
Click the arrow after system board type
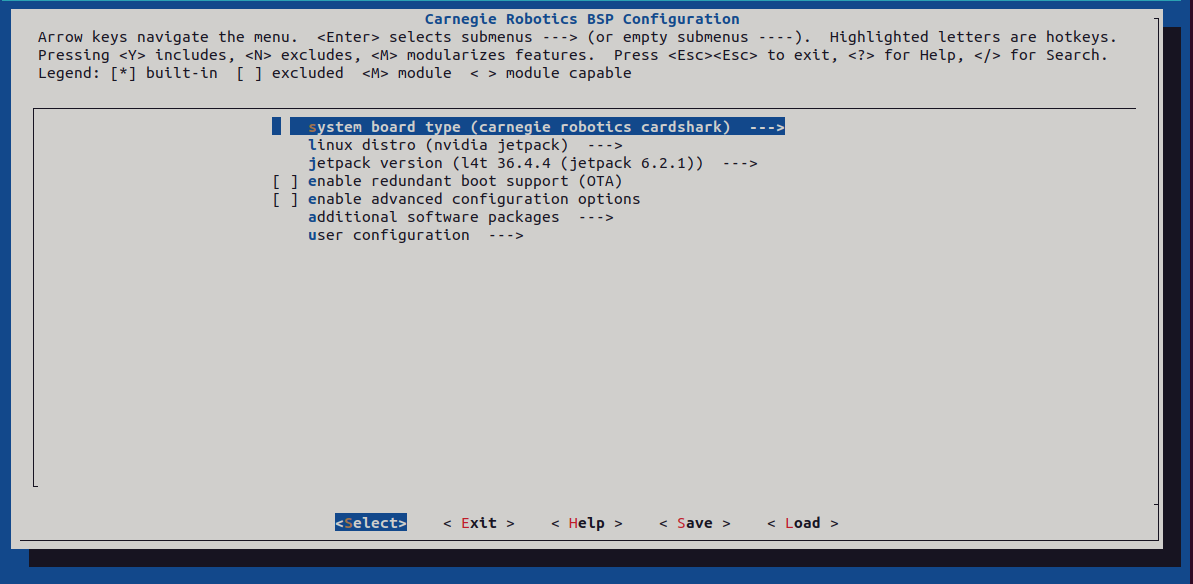coord(767,127)
